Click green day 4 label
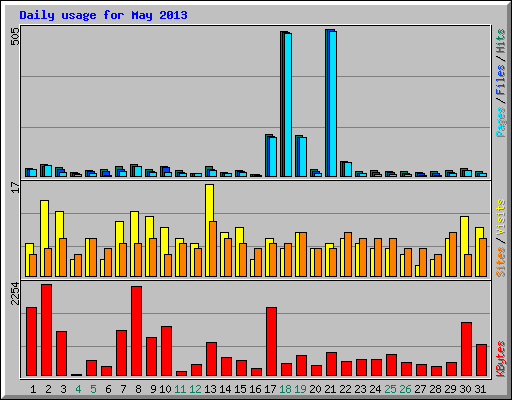Screen dimensions: 512x400 (78, 389)
